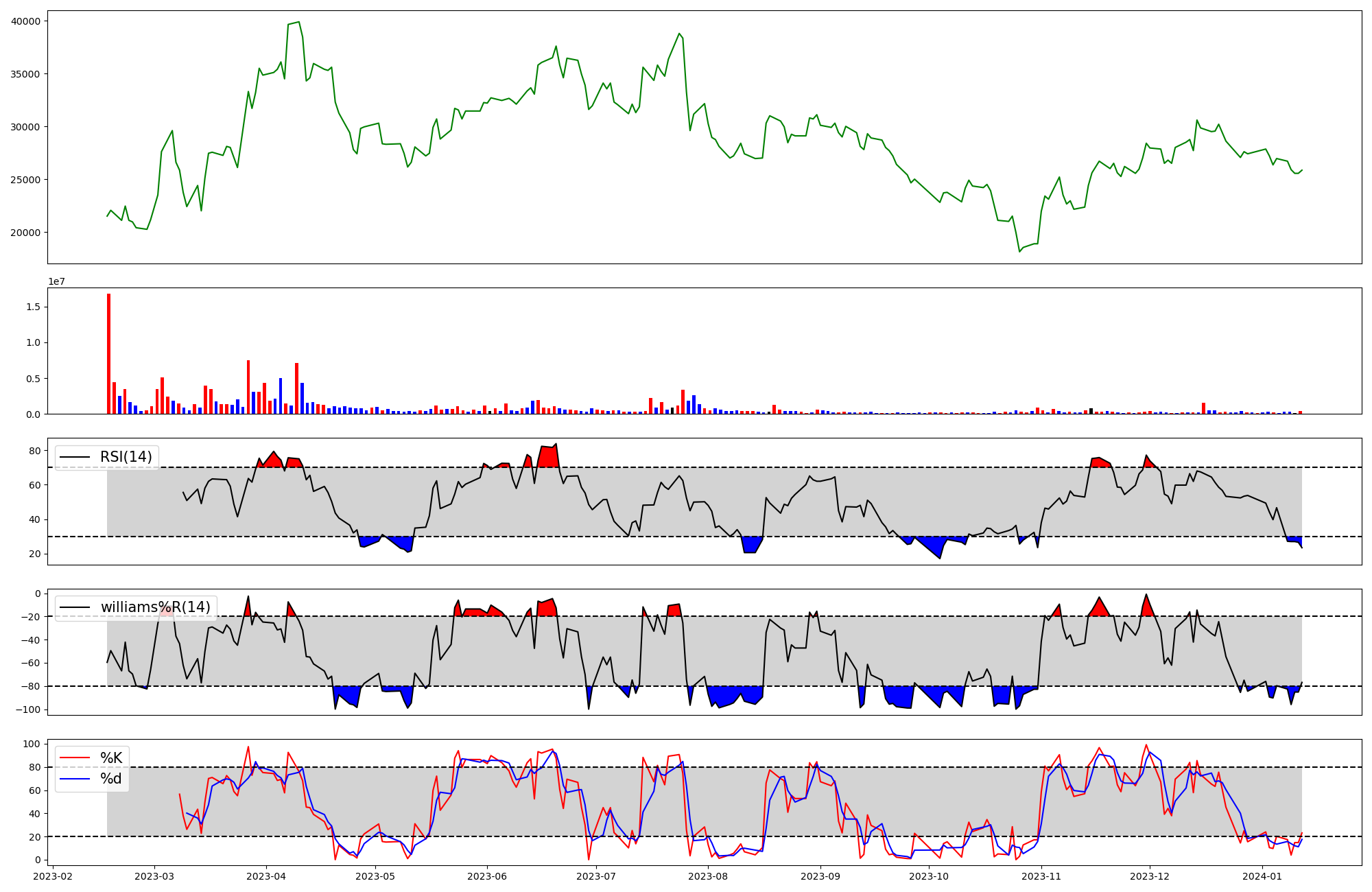Viewport: 1372px width, 892px height.
Task: Select the blue %d legend entry
Action: click(x=110, y=779)
